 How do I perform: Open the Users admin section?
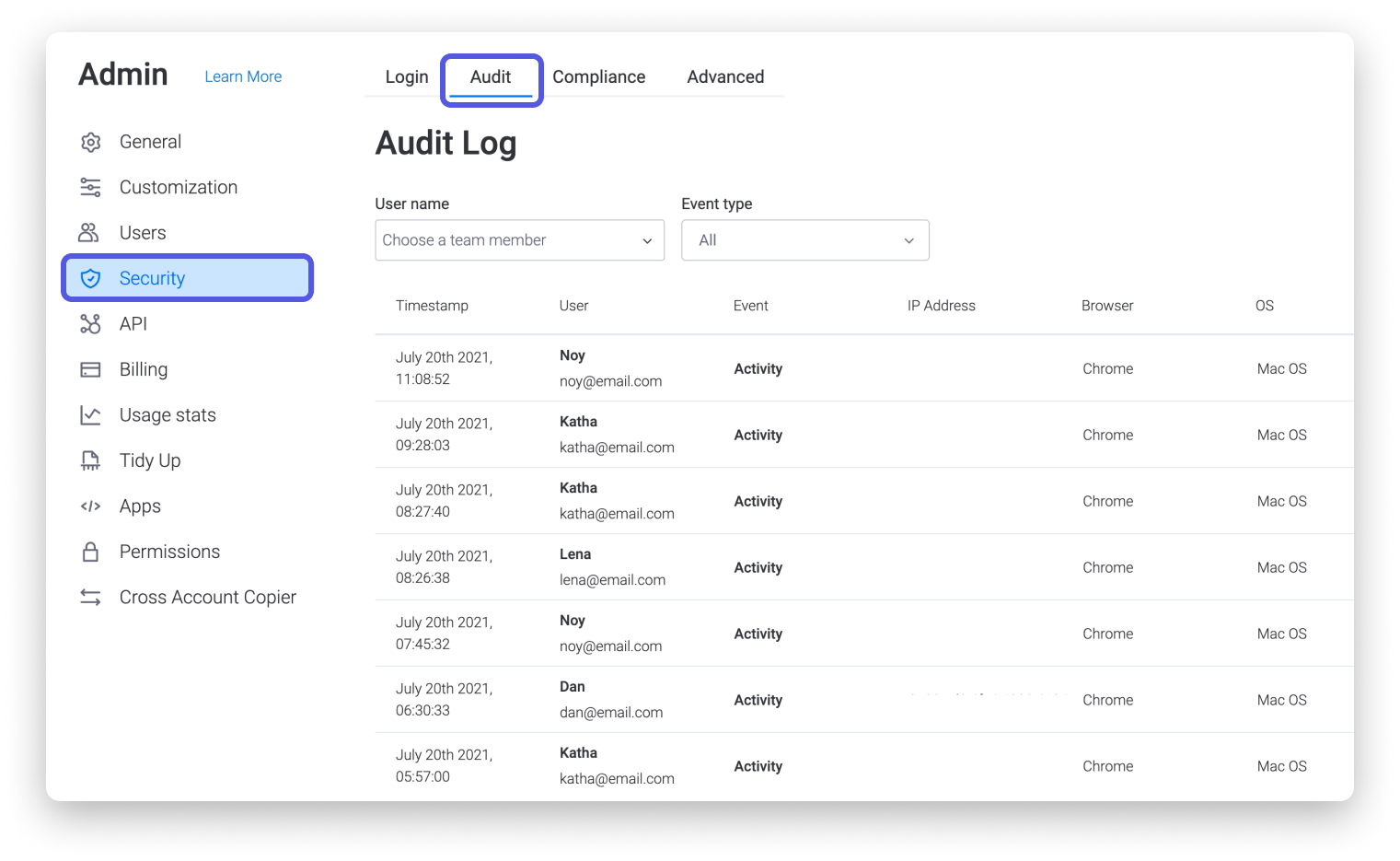click(x=143, y=233)
